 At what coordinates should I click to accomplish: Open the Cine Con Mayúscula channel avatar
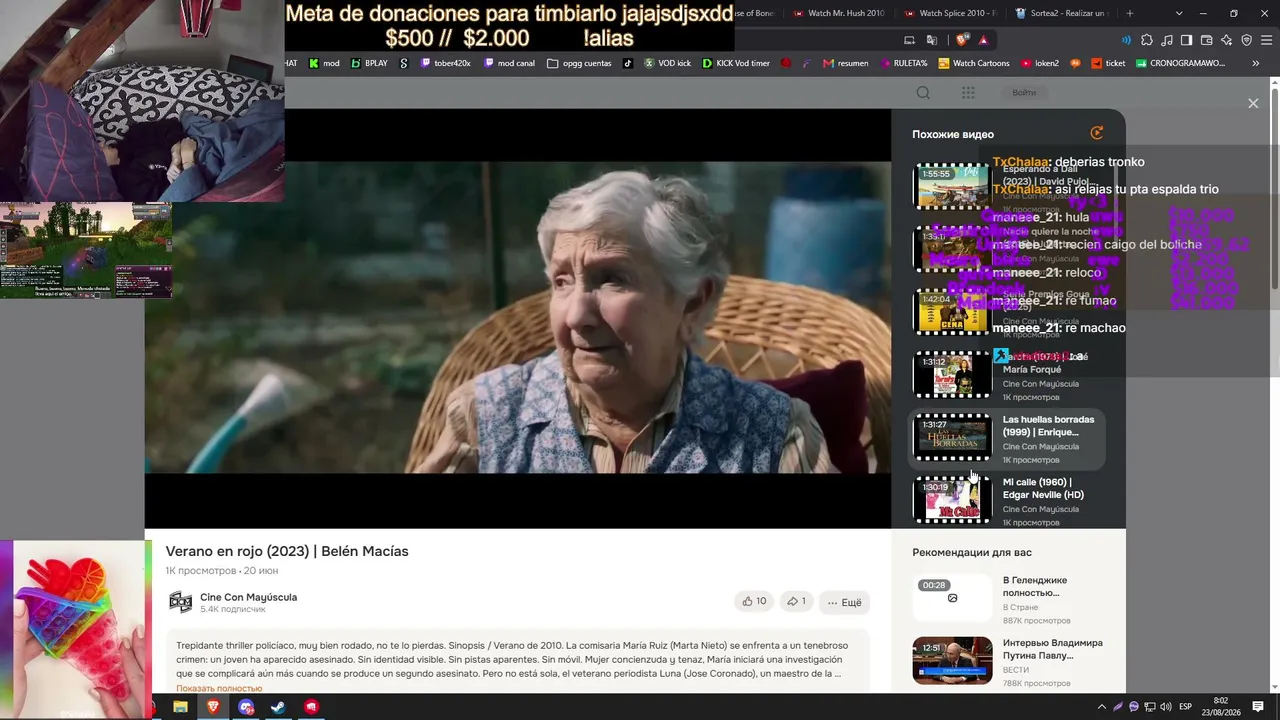coord(180,602)
